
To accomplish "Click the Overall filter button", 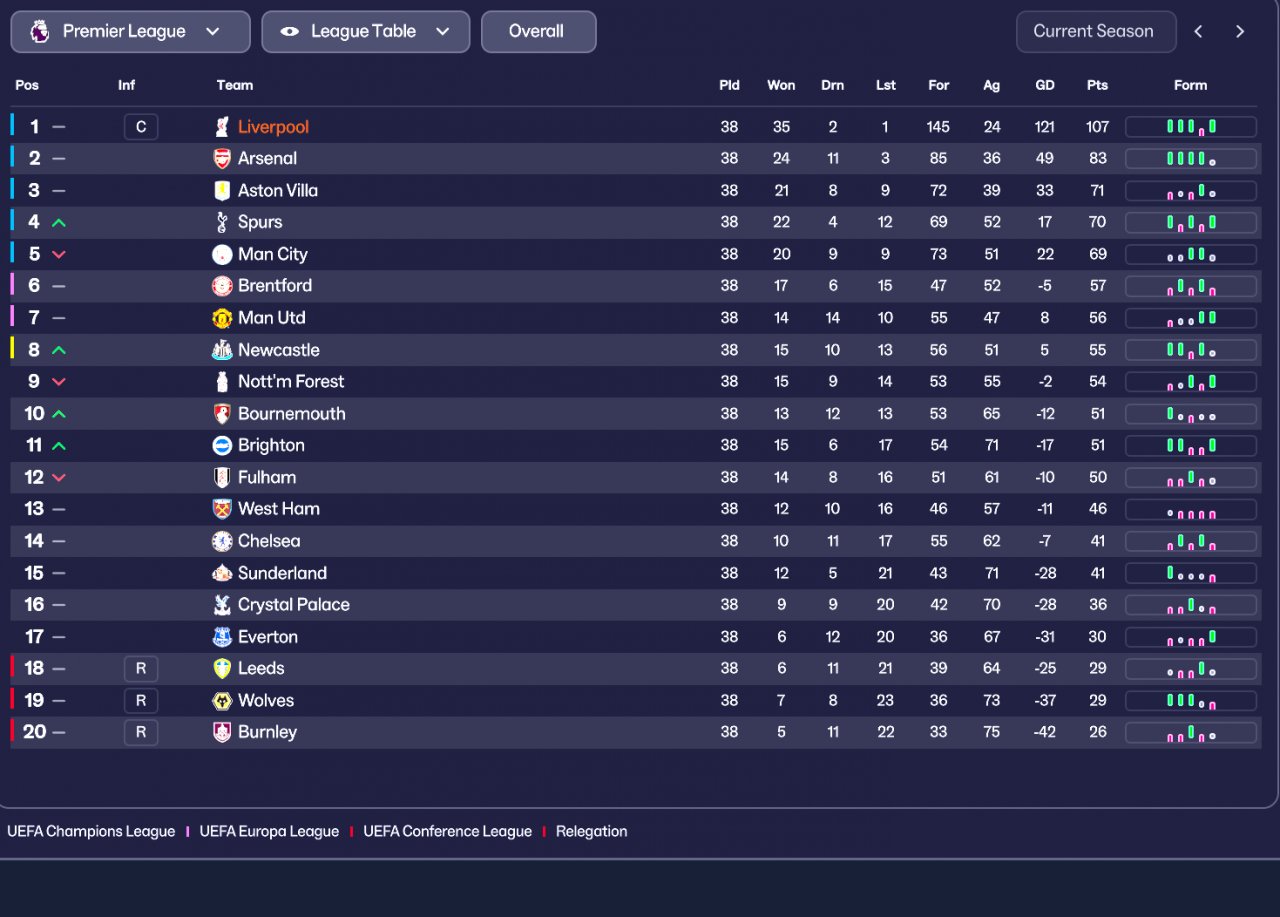I will [x=538, y=32].
